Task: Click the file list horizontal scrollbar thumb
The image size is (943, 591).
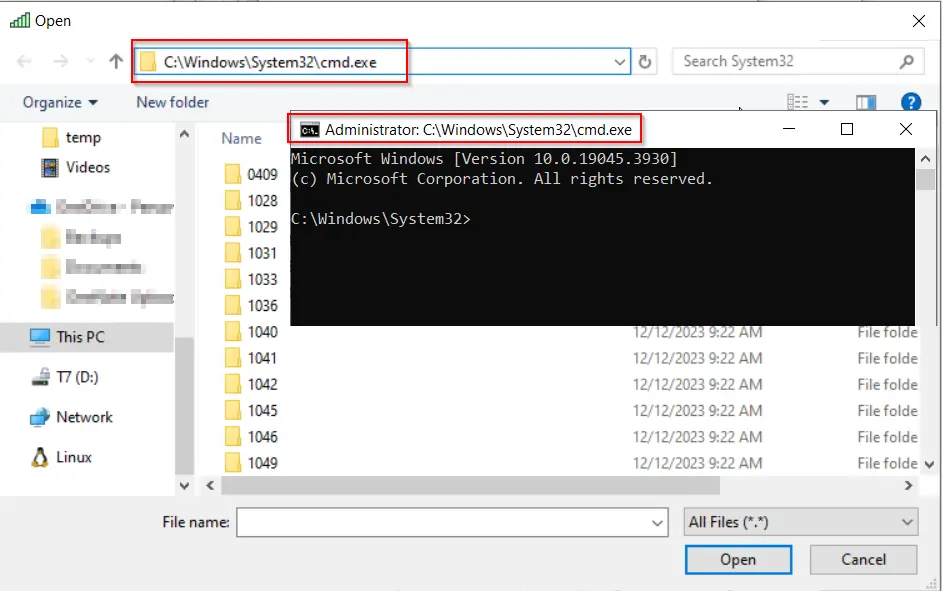Action: (x=470, y=486)
